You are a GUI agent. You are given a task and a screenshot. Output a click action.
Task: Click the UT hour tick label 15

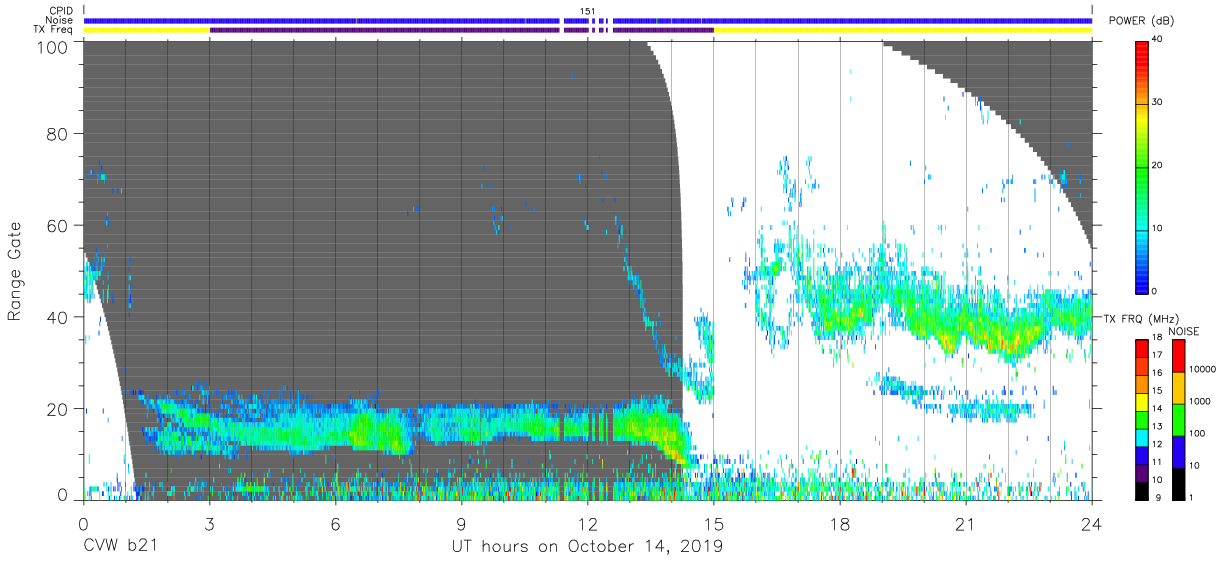(x=713, y=524)
